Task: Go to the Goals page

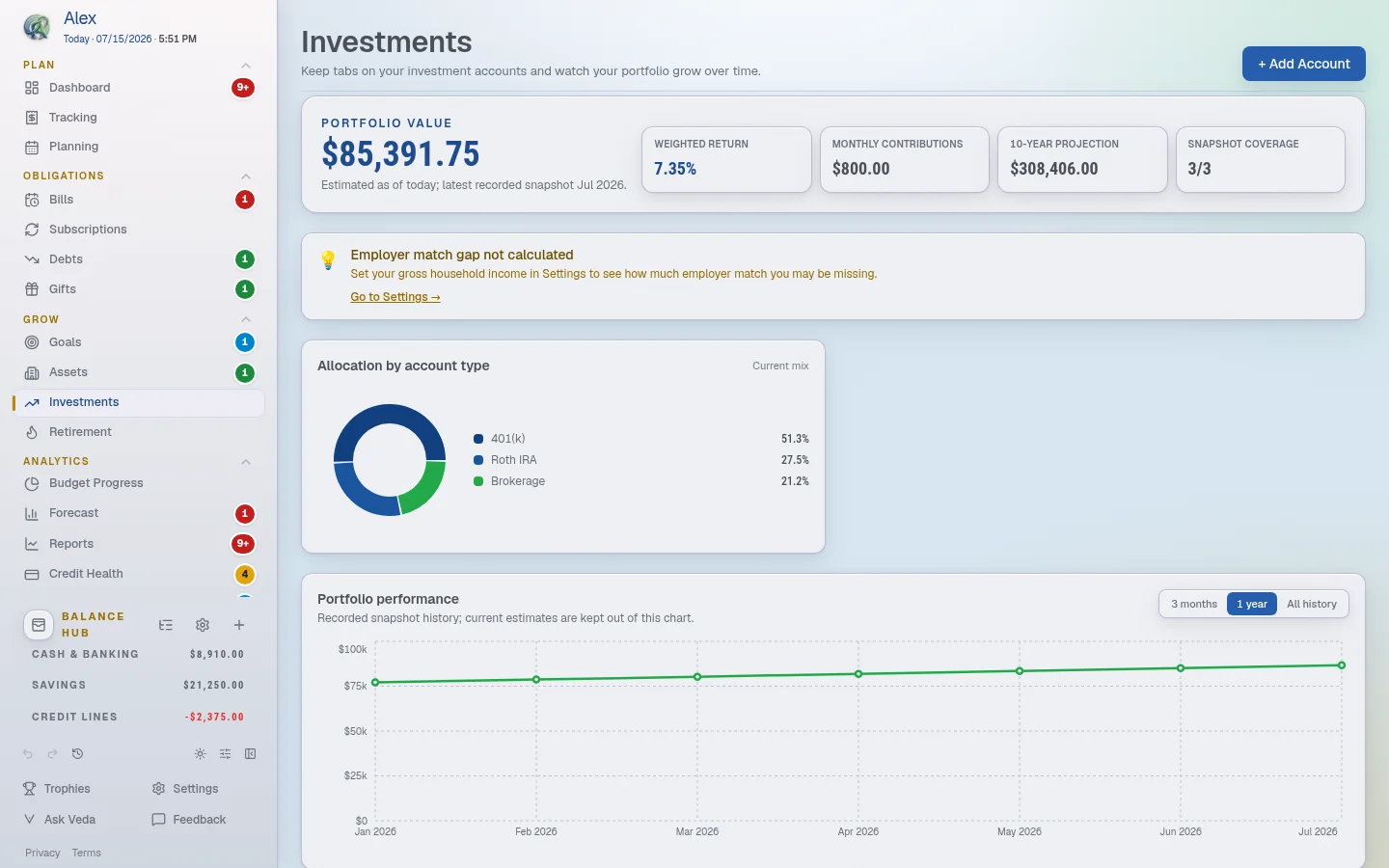Action: coord(138,342)
